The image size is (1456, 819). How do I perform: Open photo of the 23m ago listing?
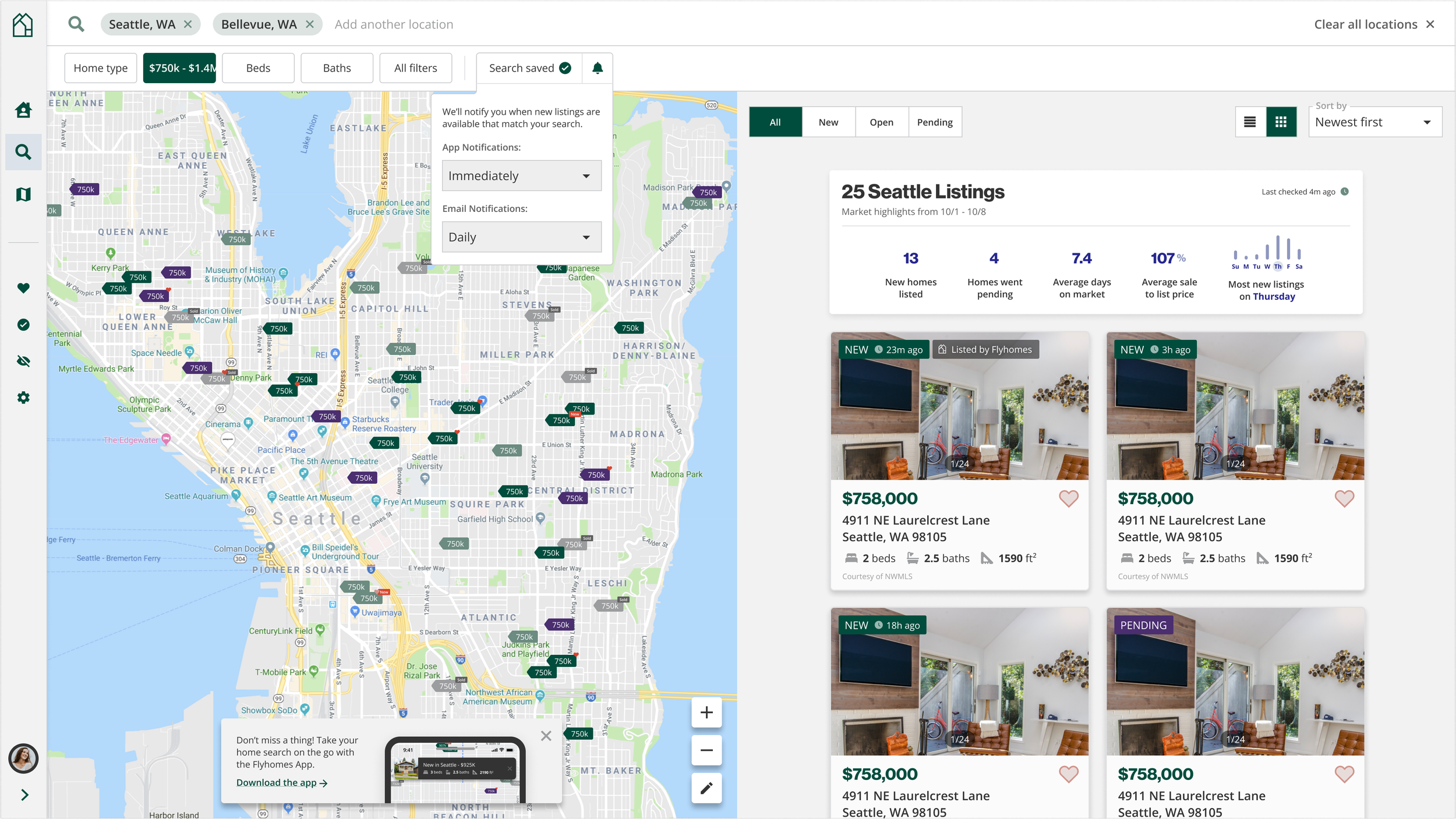960,406
